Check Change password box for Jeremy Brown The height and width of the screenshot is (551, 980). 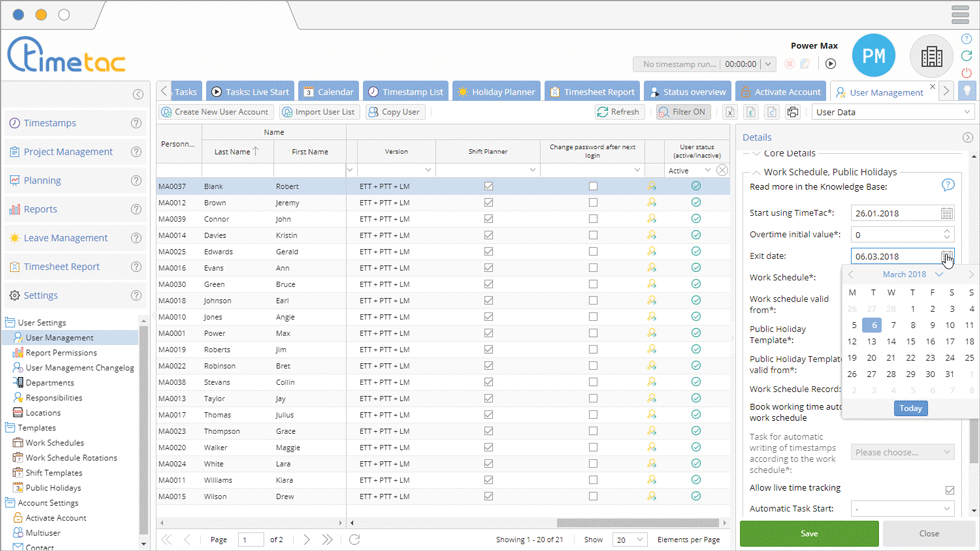click(593, 202)
